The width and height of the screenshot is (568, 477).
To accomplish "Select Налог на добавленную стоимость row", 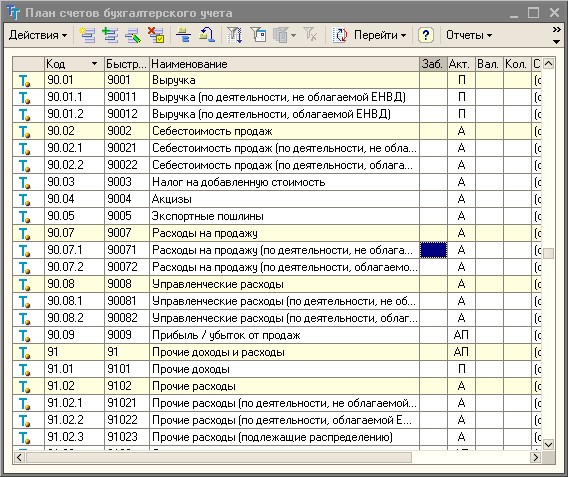I will (x=277, y=182).
